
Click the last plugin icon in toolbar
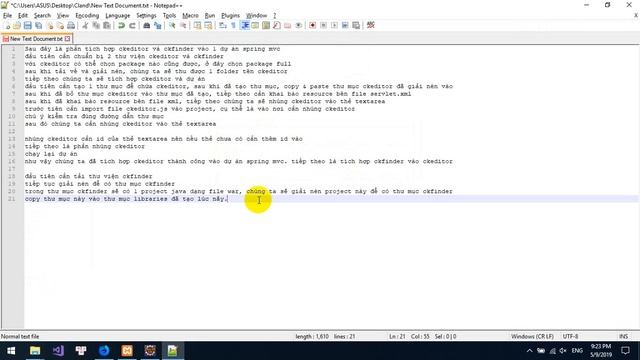[371, 26]
